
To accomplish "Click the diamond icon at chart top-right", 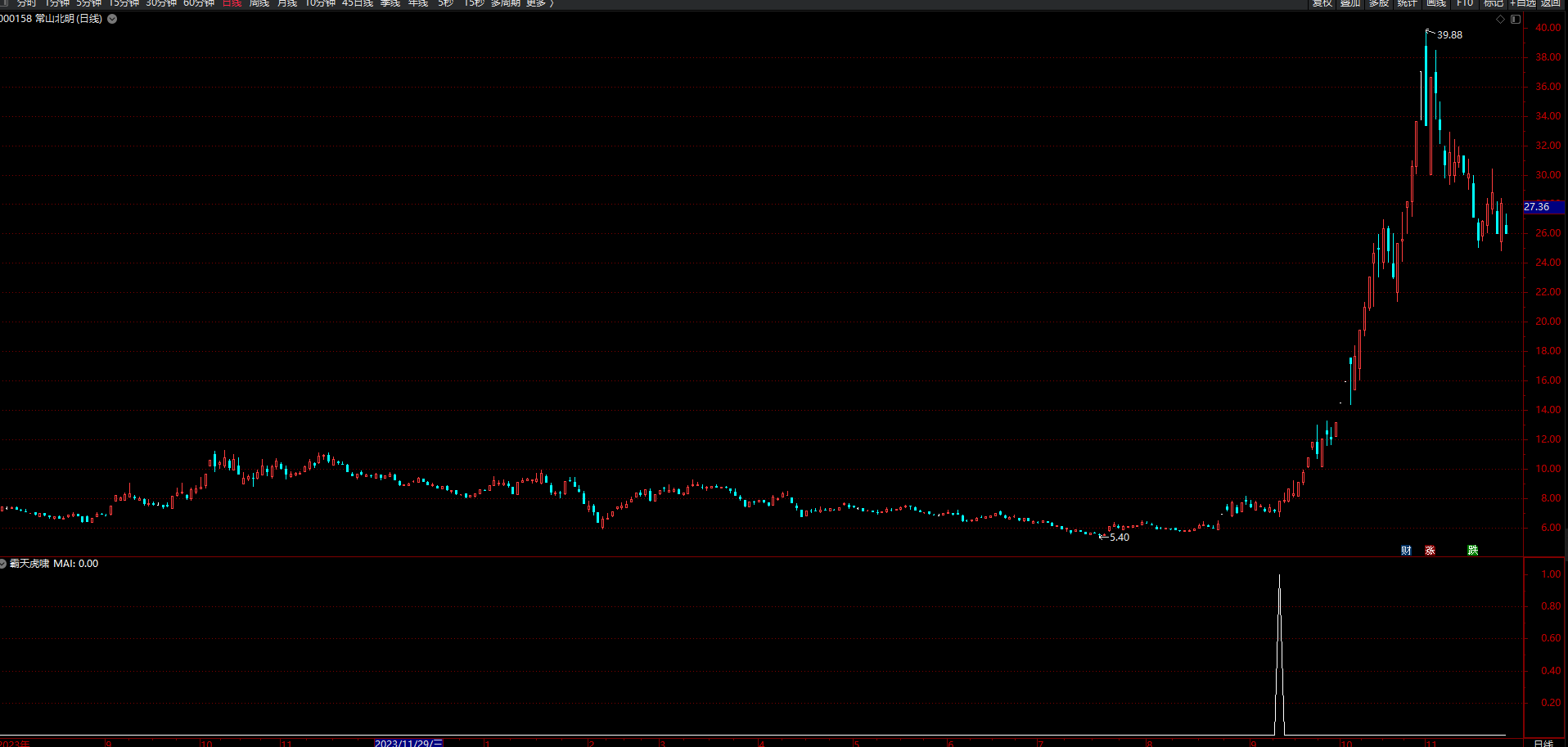I will click(x=1500, y=20).
